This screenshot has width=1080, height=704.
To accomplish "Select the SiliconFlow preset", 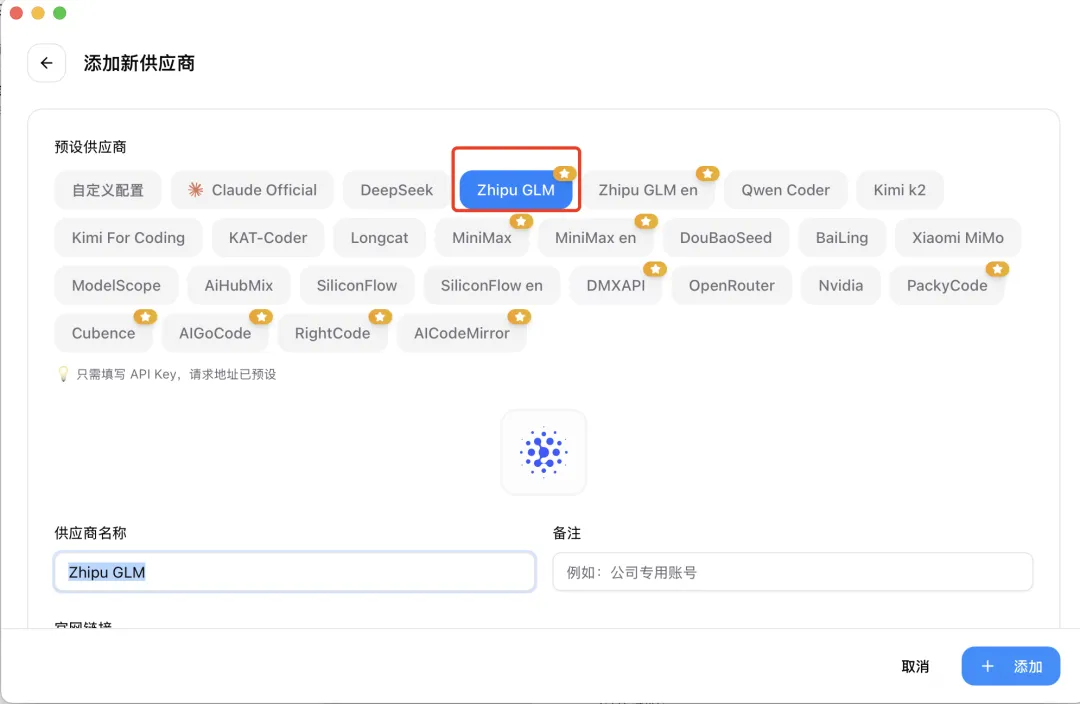I will [x=357, y=285].
